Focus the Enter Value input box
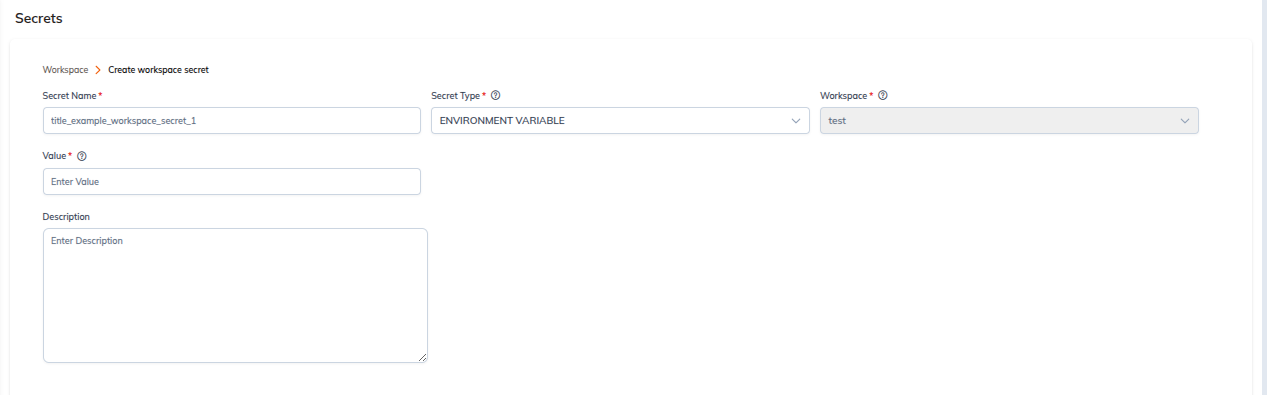 click(x=232, y=181)
